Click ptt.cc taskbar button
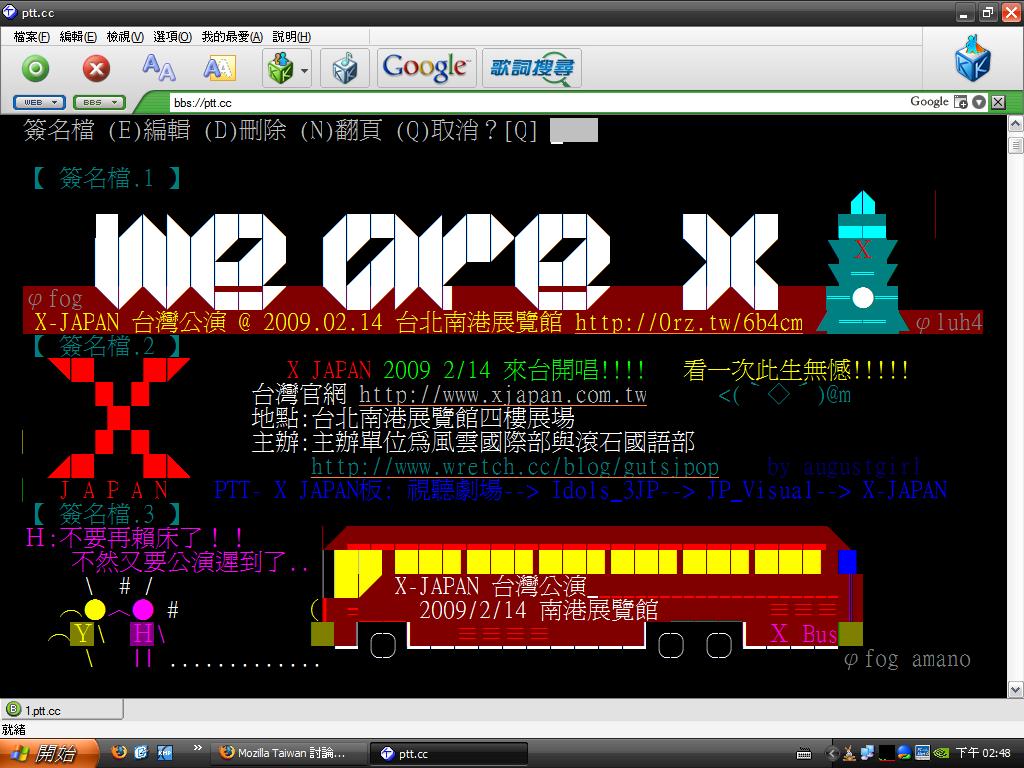The width and height of the screenshot is (1024, 768). click(x=449, y=753)
